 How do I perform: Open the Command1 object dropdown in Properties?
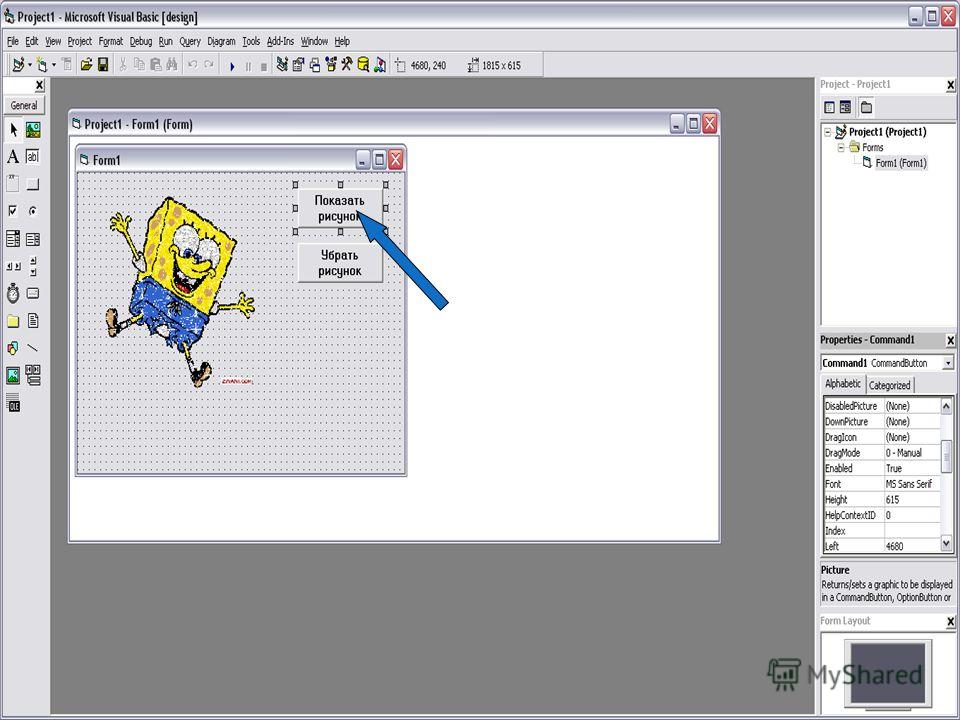[x=948, y=363]
